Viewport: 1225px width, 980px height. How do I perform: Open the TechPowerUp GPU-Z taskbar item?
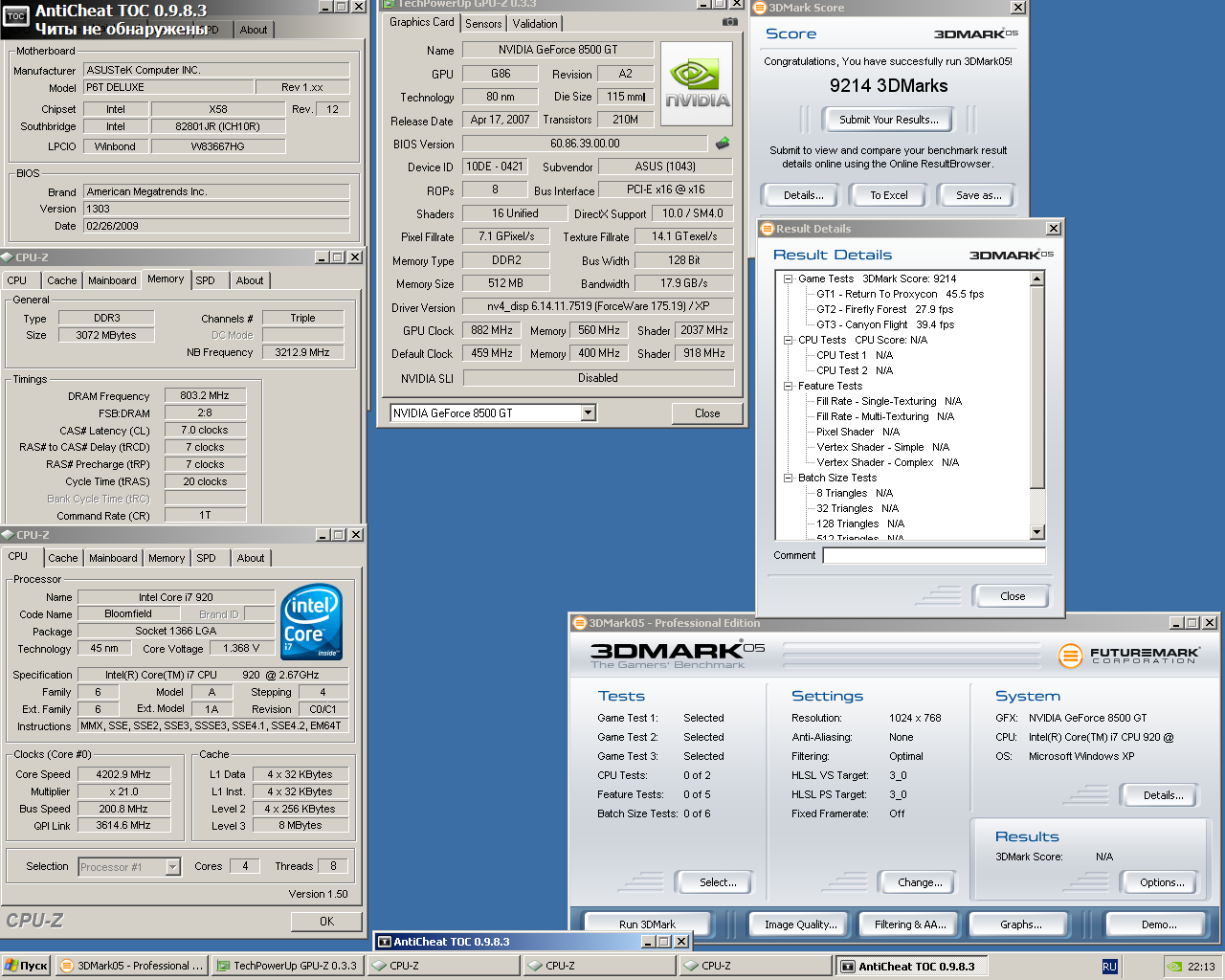(x=286, y=966)
